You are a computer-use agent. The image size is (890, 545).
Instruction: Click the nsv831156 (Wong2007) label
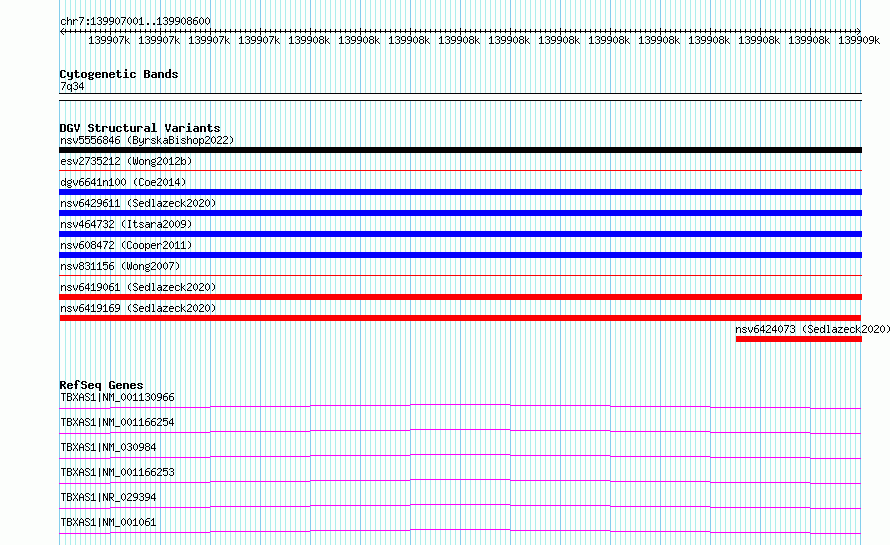(x=120, y=266)
